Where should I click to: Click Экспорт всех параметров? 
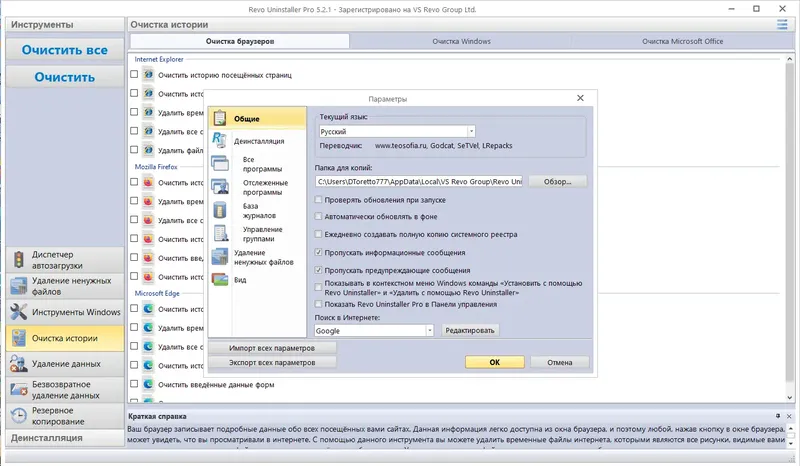[x=272, y=362]
